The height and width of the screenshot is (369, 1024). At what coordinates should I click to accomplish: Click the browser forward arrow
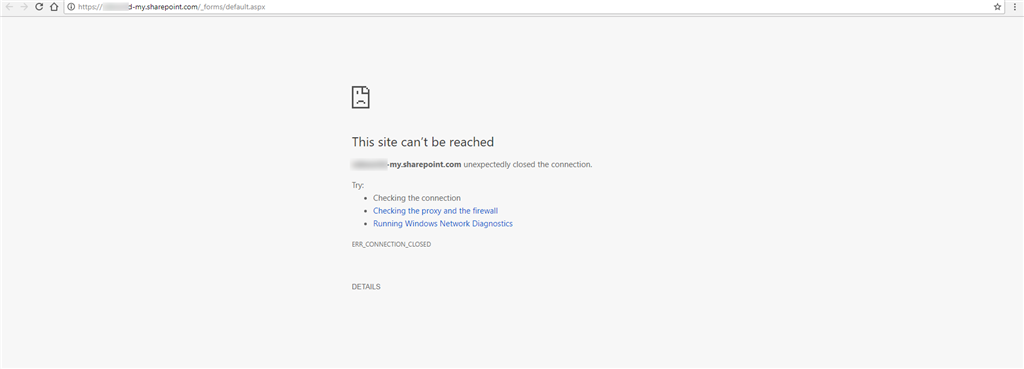[x=24, y=7]
